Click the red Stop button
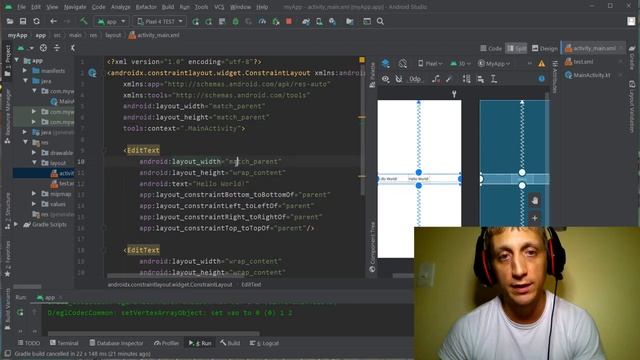The height and width of the screenshot is (360, 640). 289,21
